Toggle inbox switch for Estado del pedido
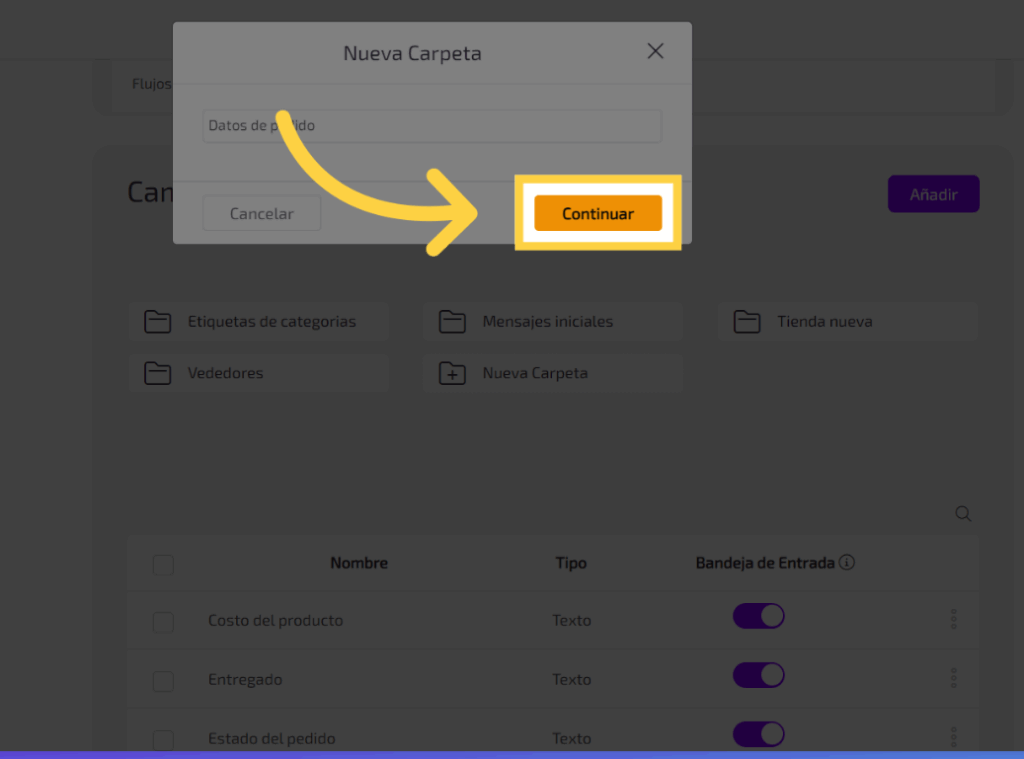 coord(758,735)
